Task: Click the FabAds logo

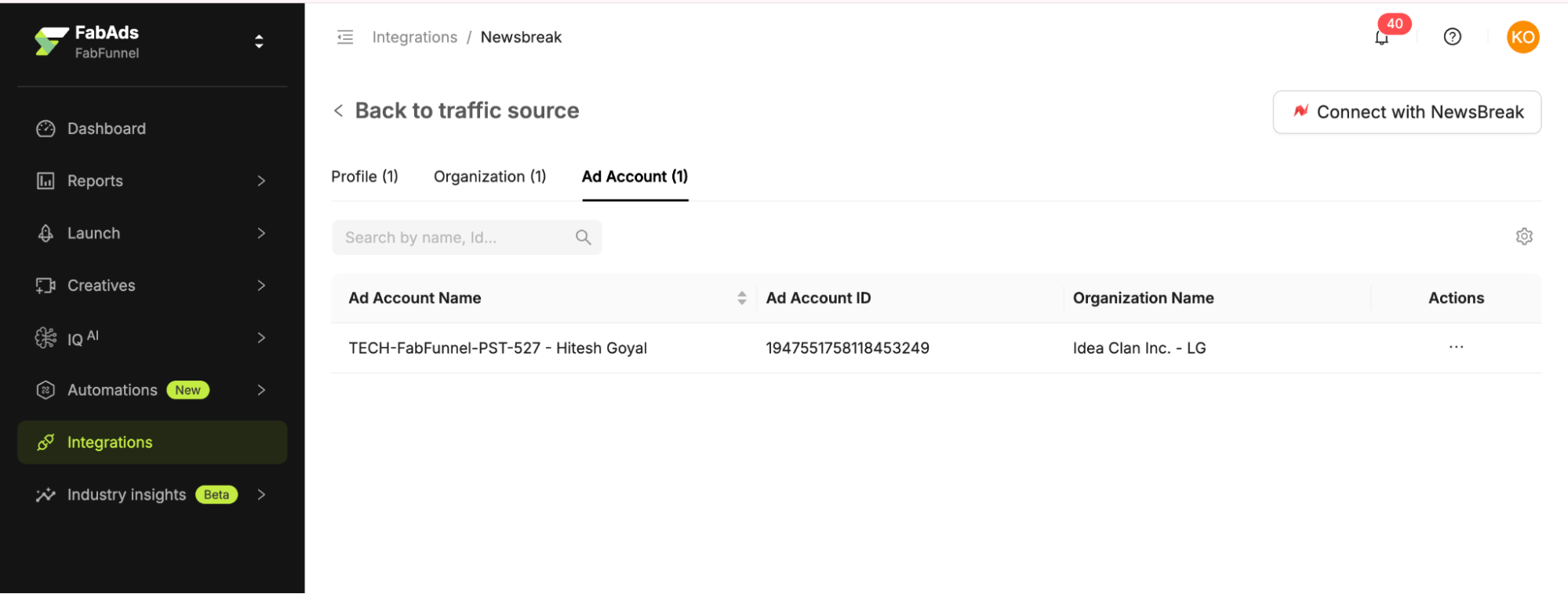Action: point(52,42)
